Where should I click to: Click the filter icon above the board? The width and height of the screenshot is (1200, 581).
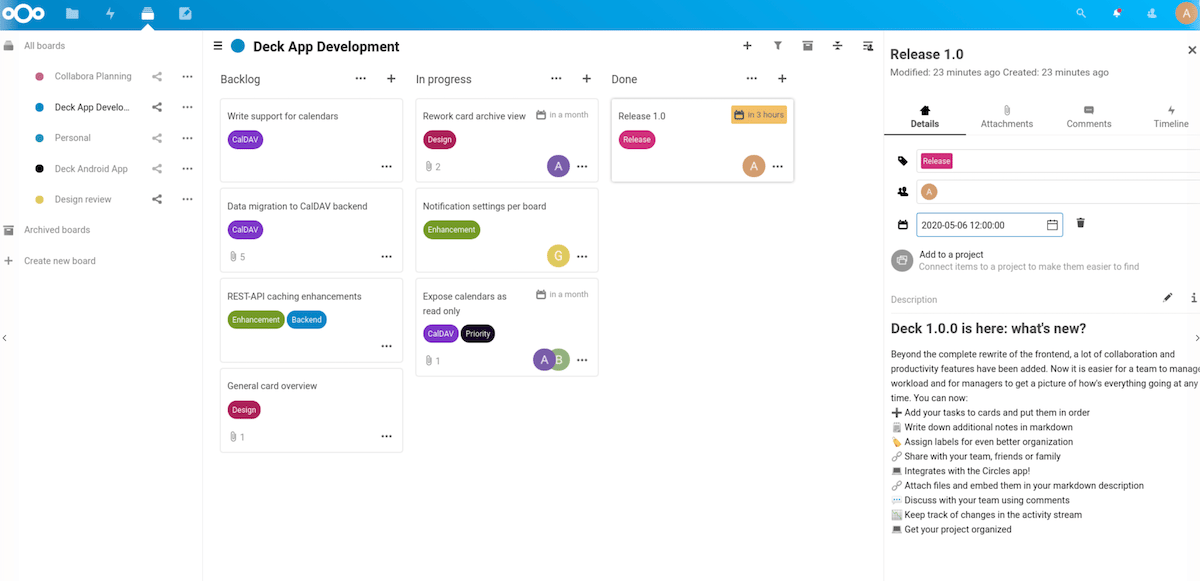[x=778, y=45]
